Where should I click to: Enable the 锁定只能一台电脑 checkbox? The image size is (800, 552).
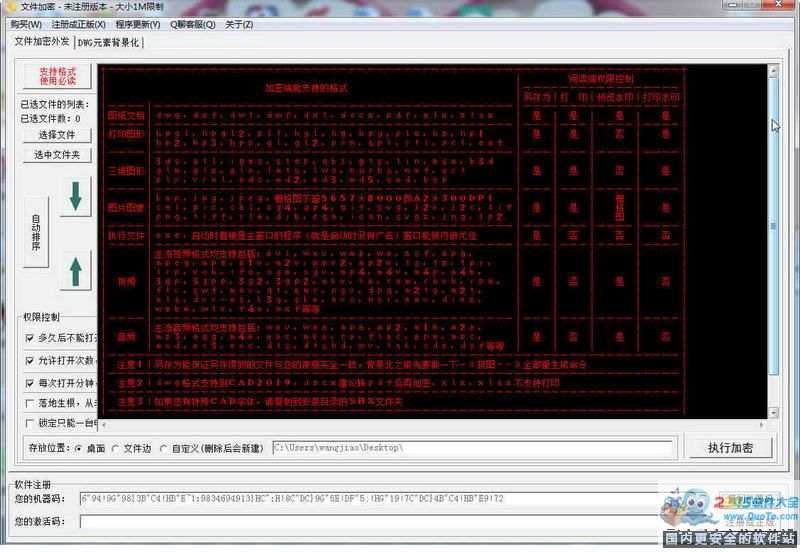tap(30, 423)
